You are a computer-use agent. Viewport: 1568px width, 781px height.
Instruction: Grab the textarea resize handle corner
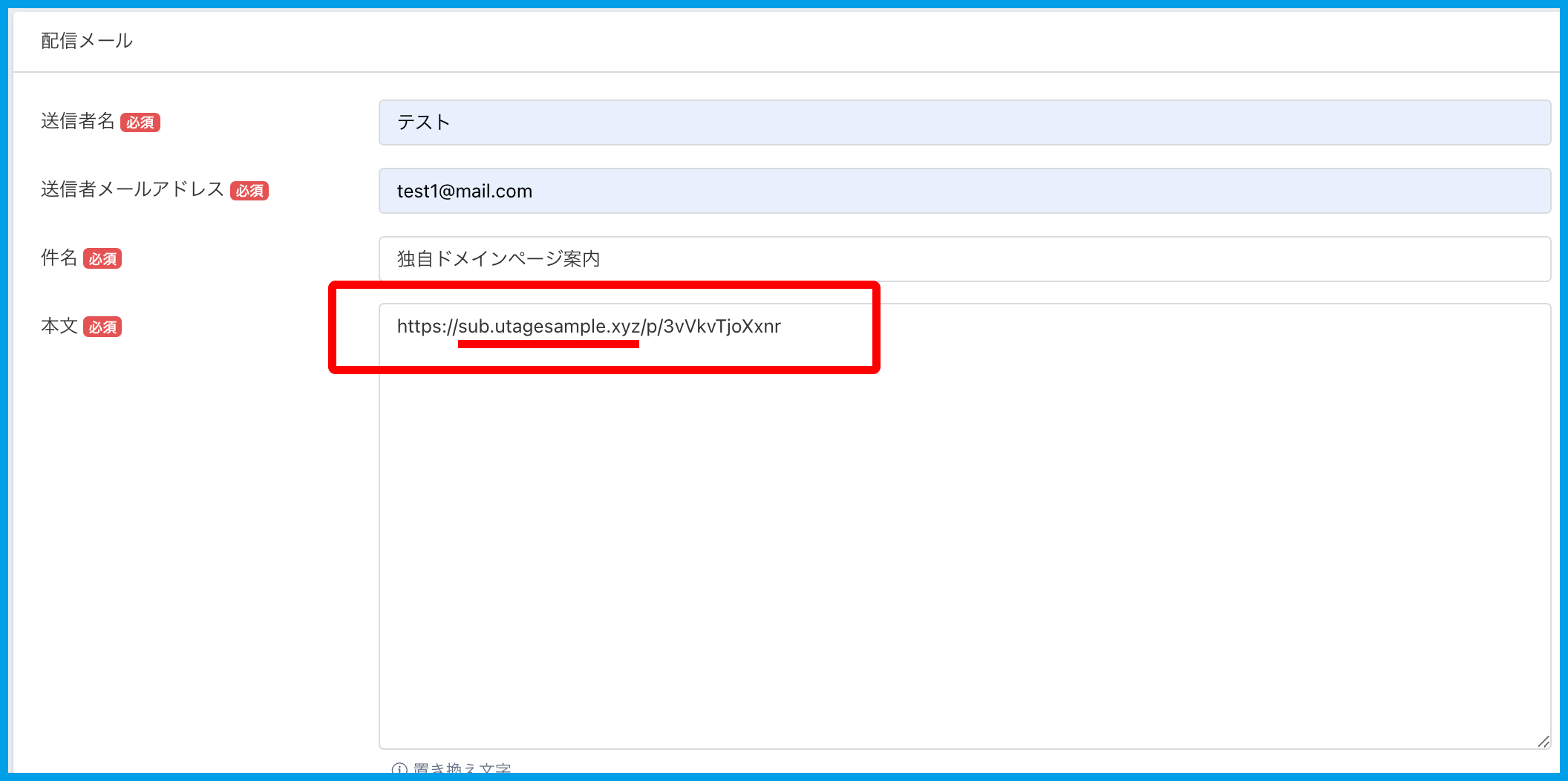pos(1543,741)
